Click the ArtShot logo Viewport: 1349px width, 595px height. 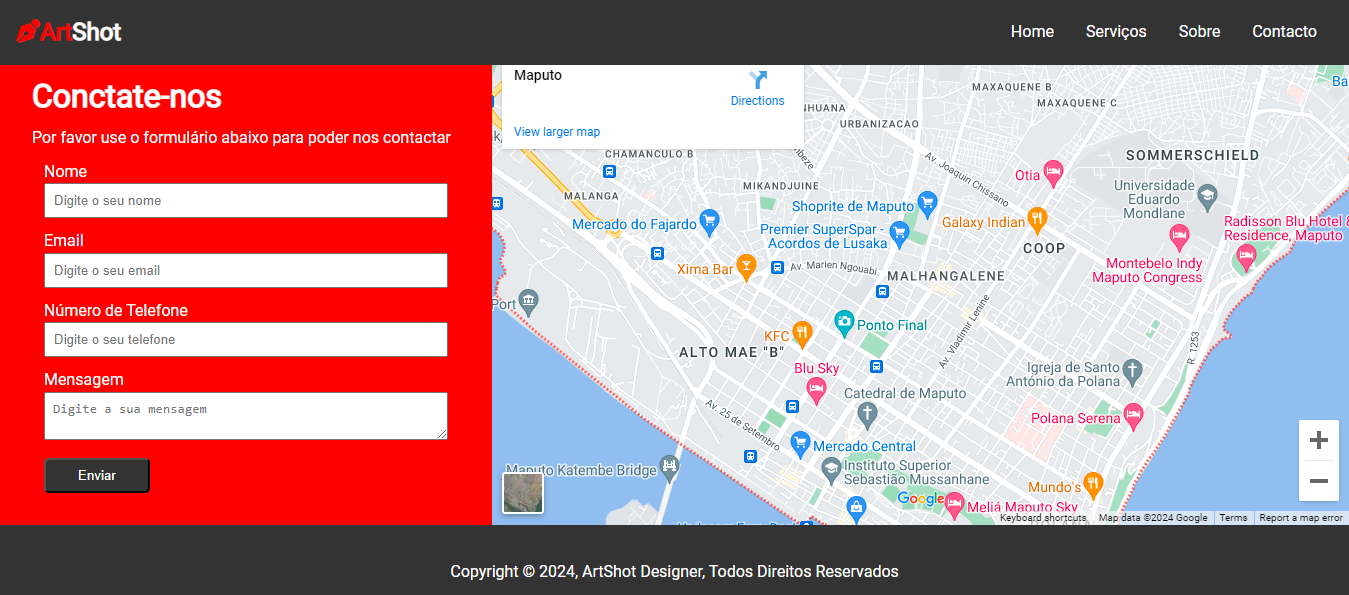(69, 32)
